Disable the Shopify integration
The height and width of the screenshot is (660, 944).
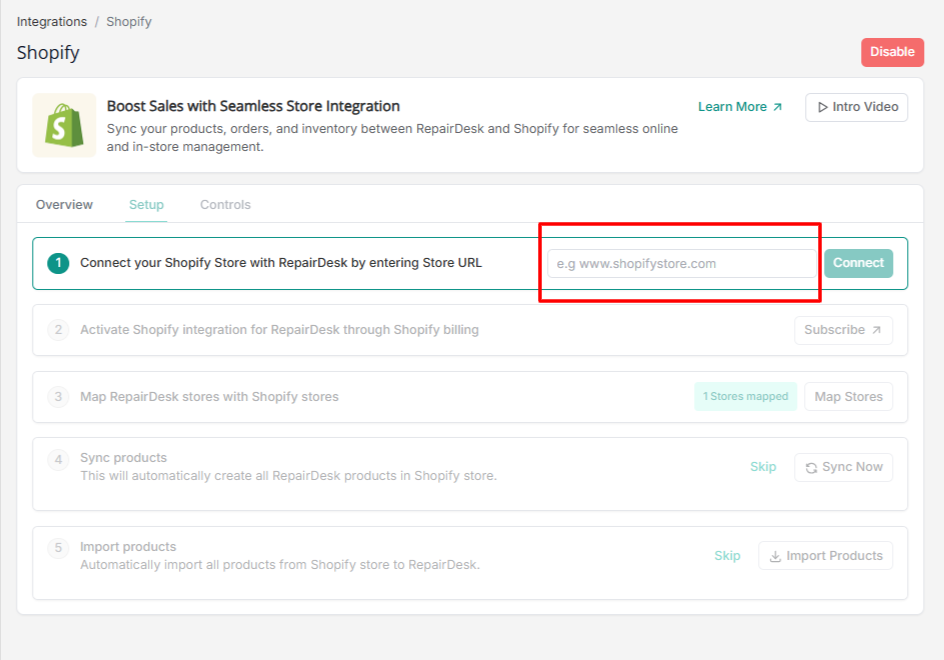pyautogui.click(x=892, y=52)
